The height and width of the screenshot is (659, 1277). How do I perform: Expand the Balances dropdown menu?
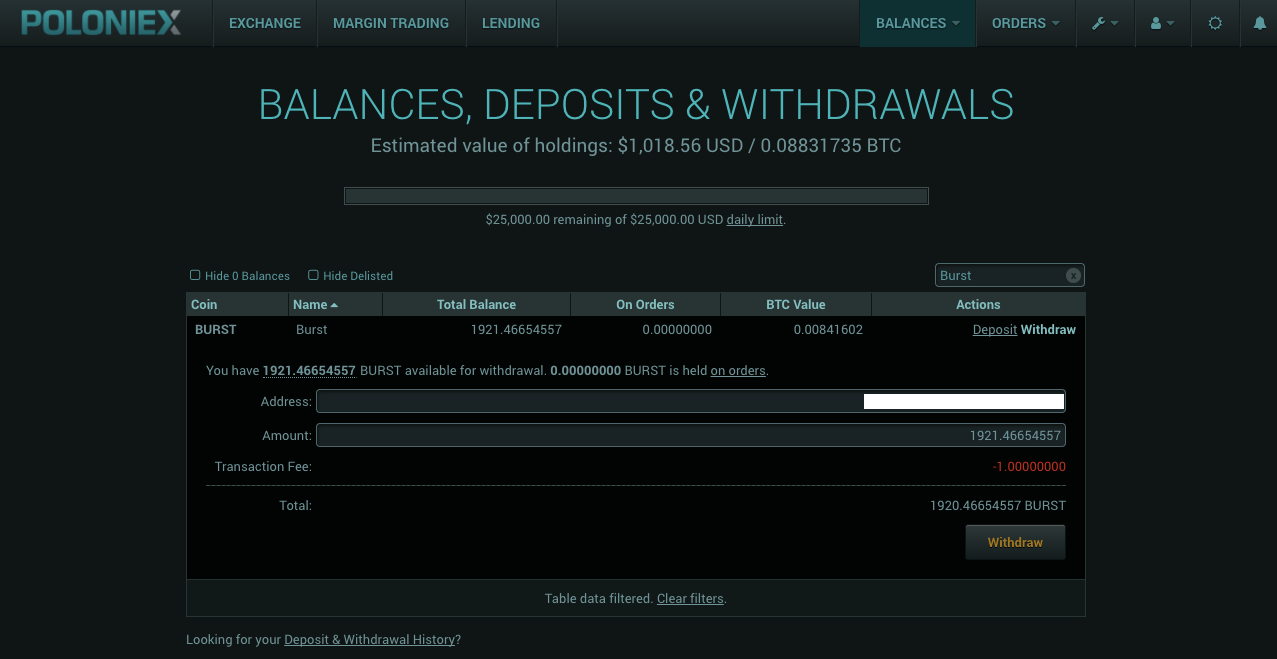917,23
